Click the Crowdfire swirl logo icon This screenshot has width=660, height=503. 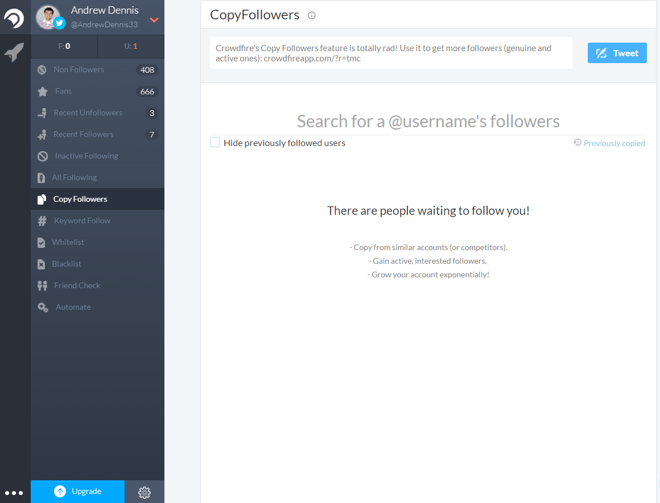click(14, 18)
